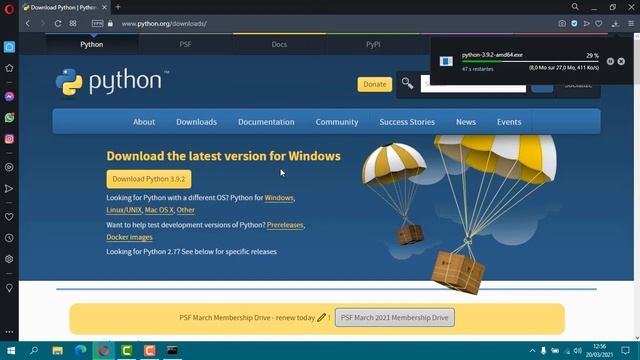Open Opera sidebar bookmarks heart icon
Viewport: 640px width, 360px height.
[x=9, y=217]
